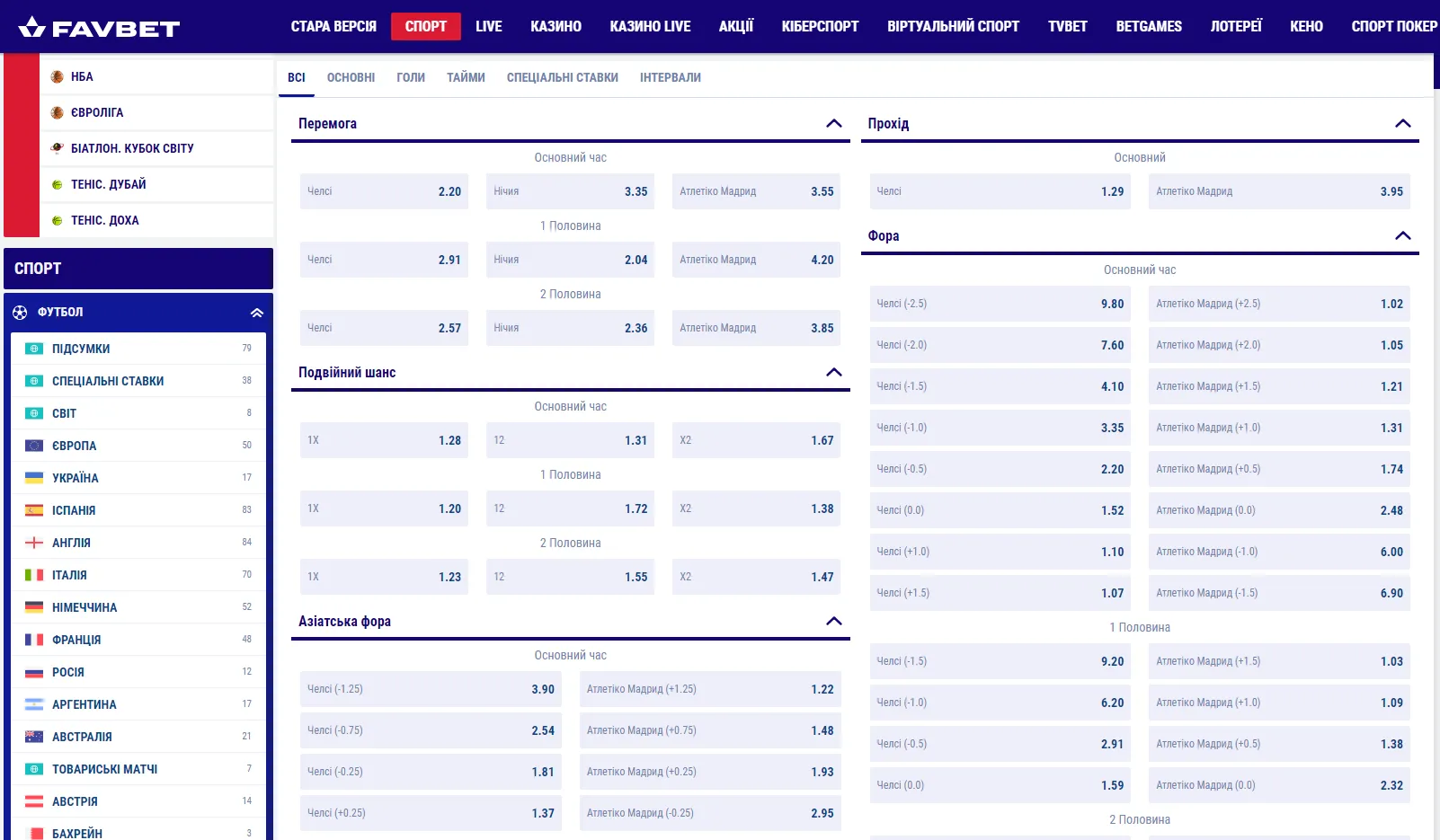Screen dimensions: 1440x840
Task: Click the Spain flag icon
Action: 34,510
